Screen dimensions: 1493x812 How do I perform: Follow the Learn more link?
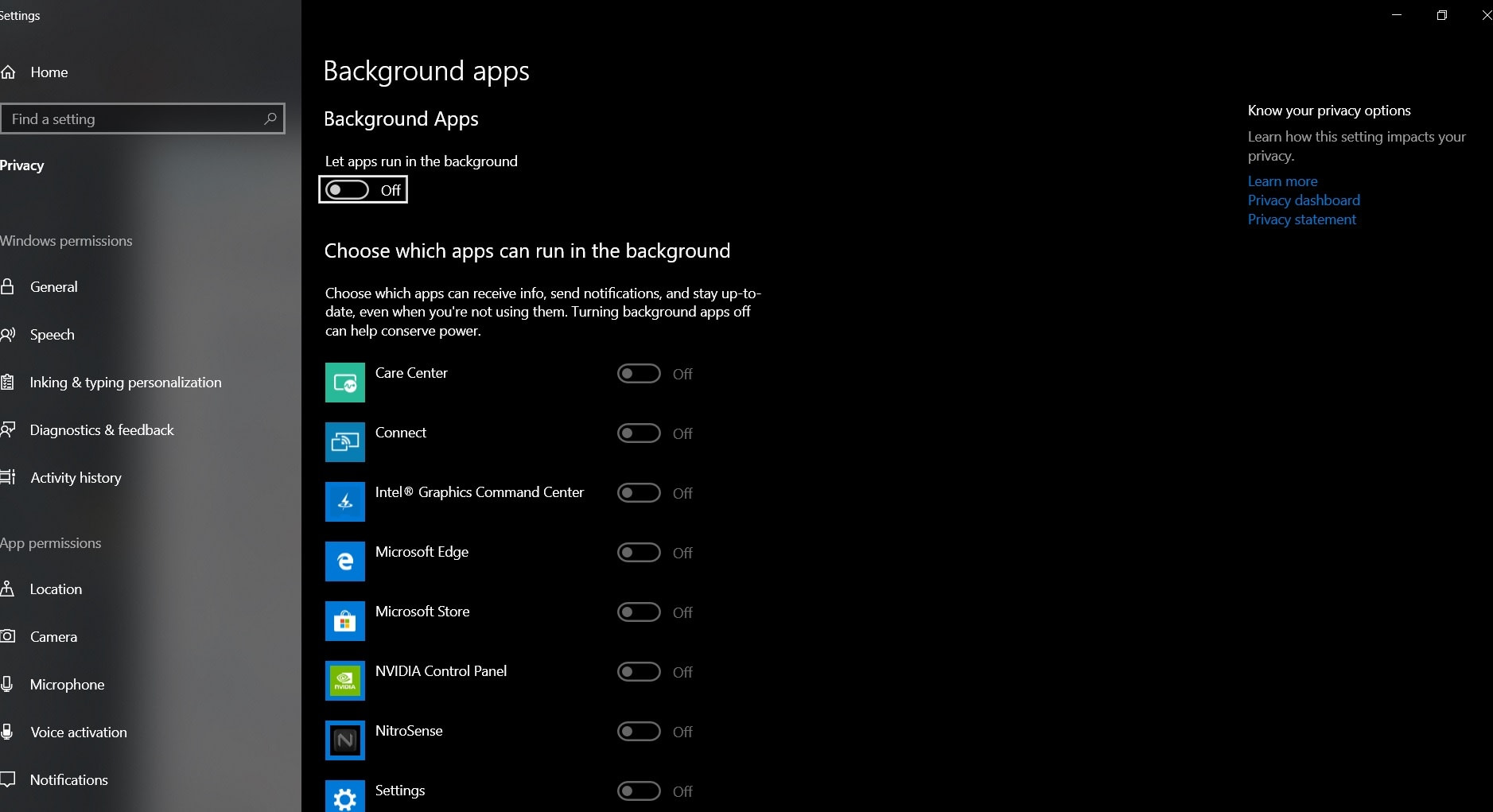[1282, 181]
